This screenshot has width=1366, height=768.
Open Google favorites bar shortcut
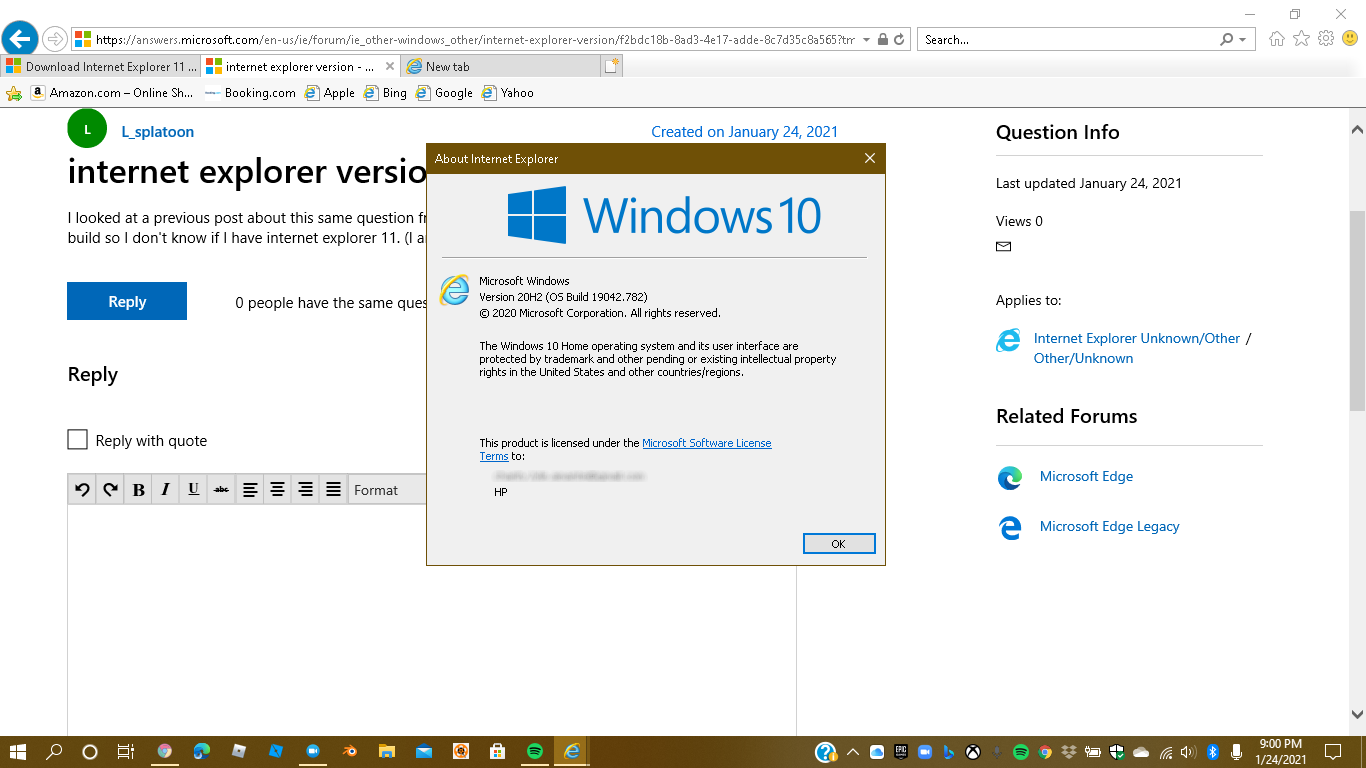click(444, 93)
